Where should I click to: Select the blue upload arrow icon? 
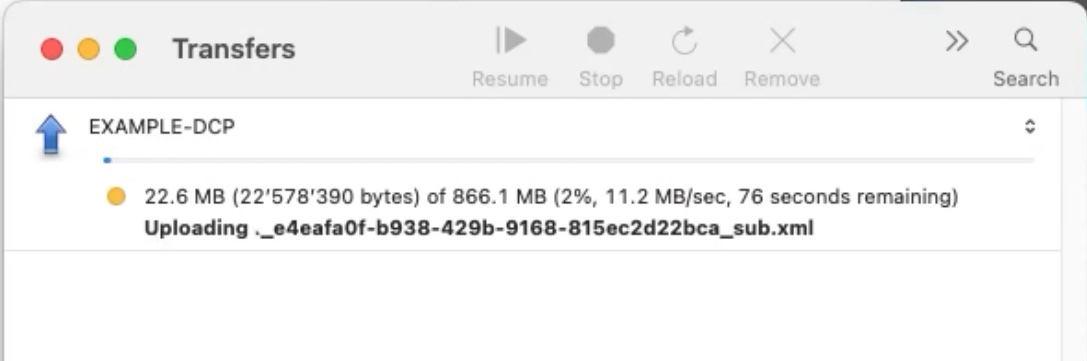tap(51, 134)
